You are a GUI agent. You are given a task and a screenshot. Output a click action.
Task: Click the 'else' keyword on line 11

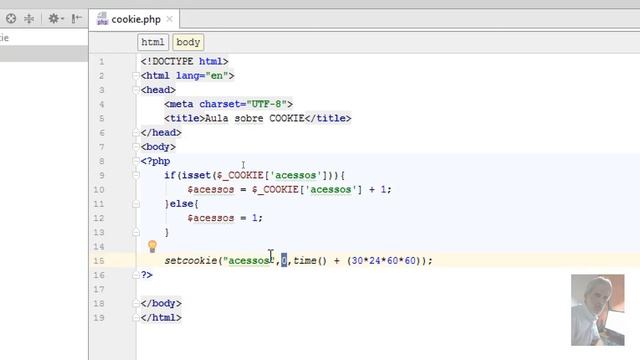click(182, 204)
